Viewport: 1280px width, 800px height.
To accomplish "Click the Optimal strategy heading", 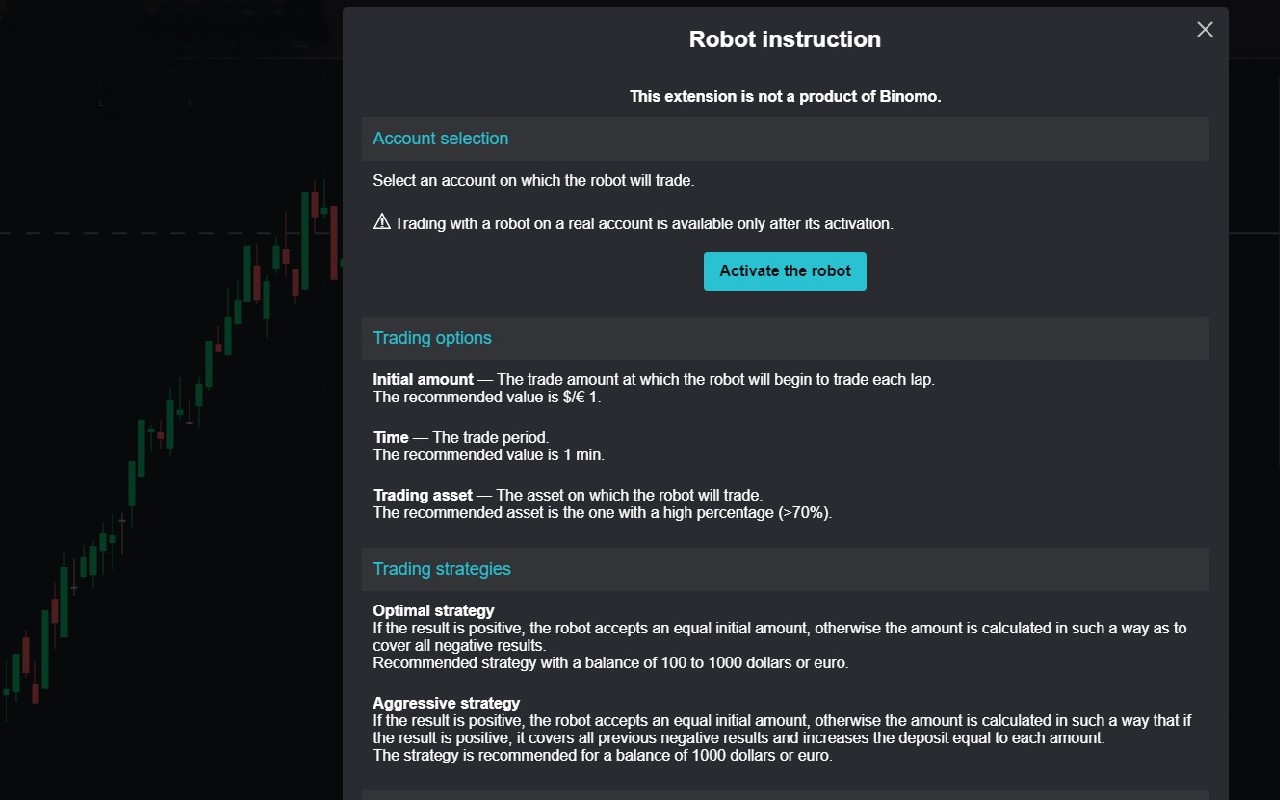I will (x=433, y=610).
